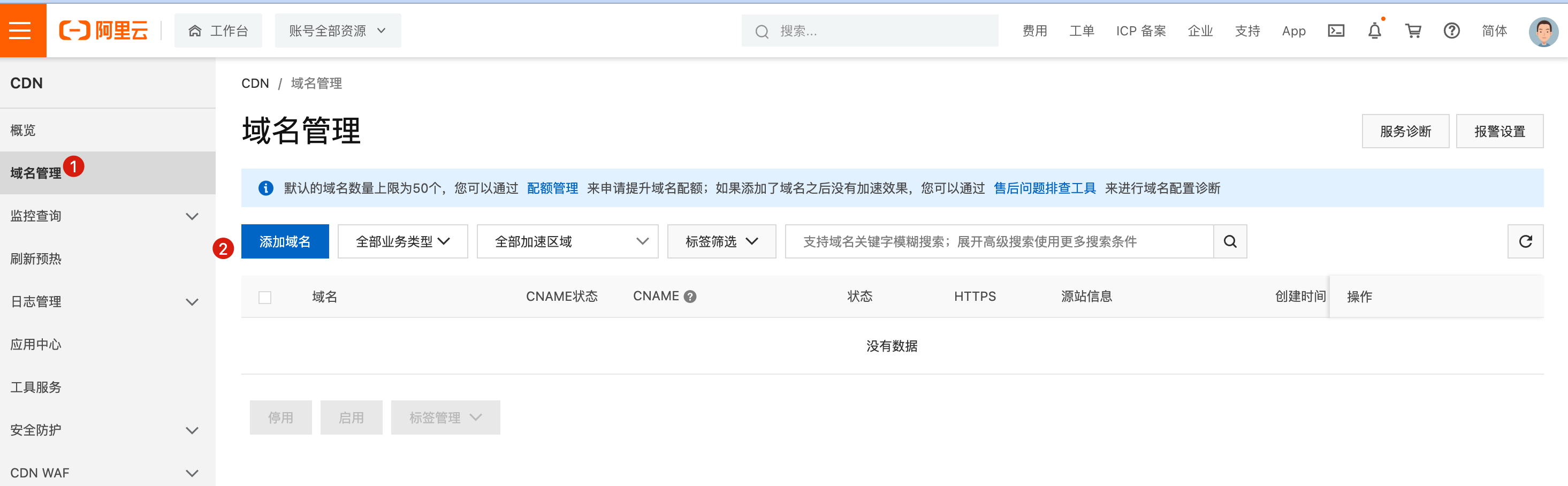Open the Cloud Shell terminal icon
Screen dimensions: 1568x486
[1336, 31]
